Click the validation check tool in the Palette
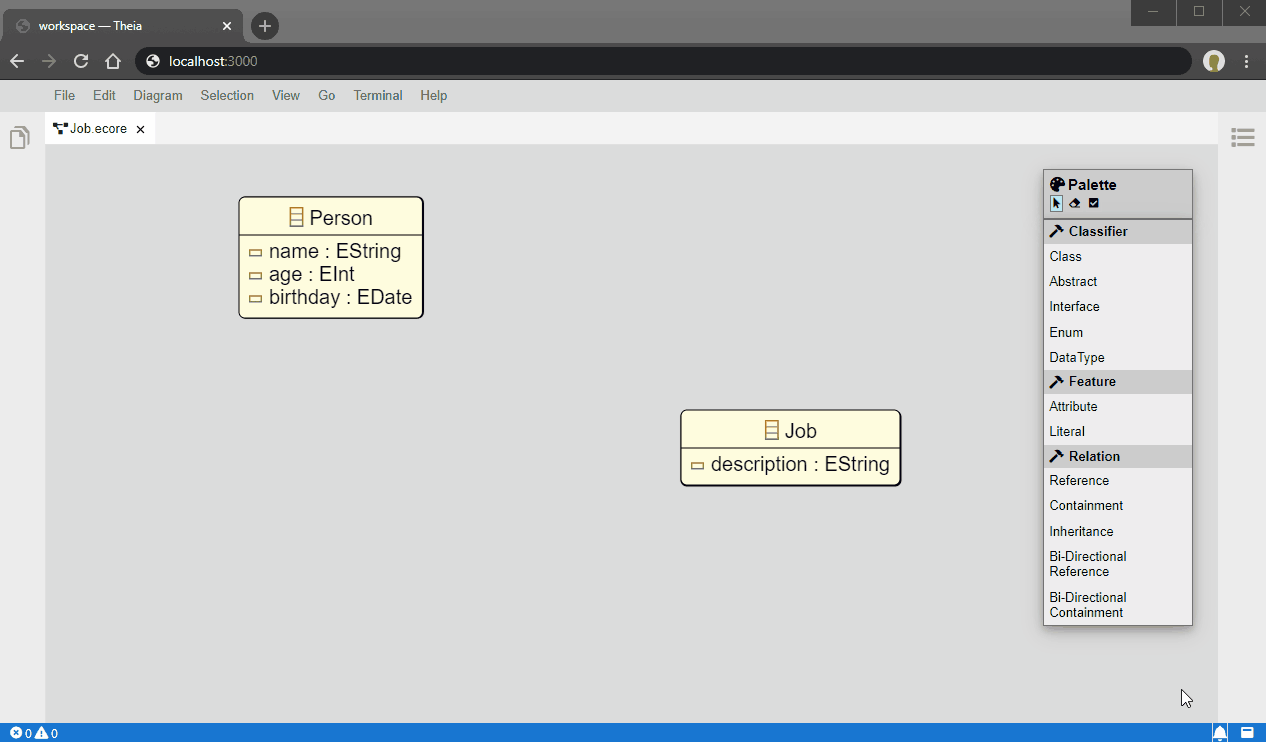Screen dimensions: 1266x742 coord(1093,203)
